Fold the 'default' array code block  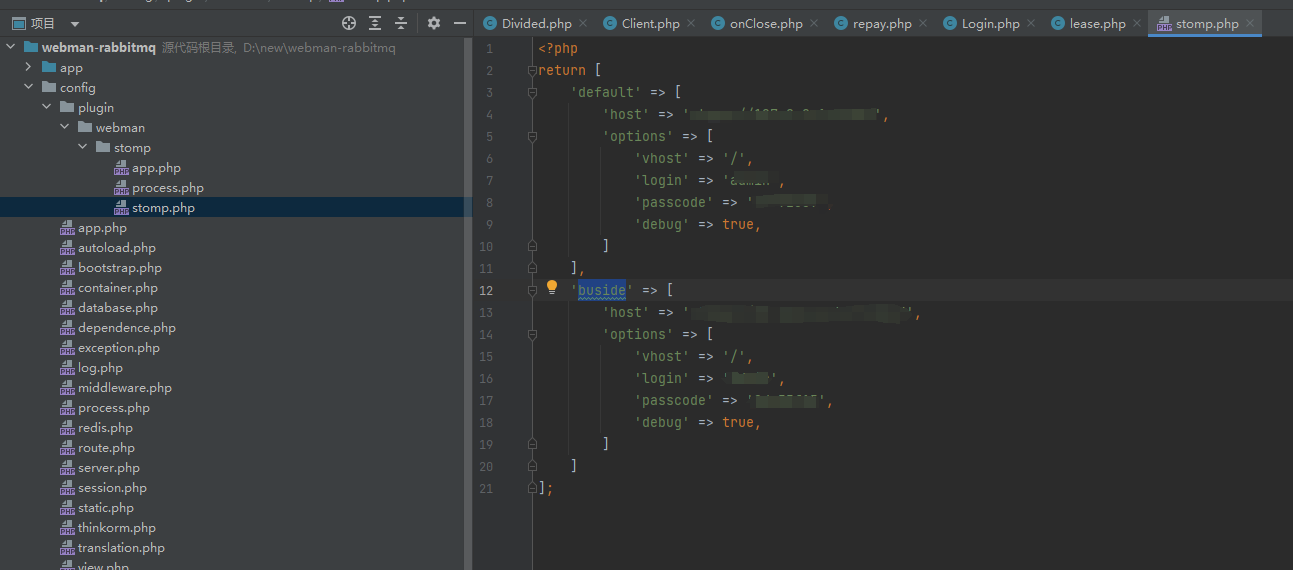[x=533, y=93]
